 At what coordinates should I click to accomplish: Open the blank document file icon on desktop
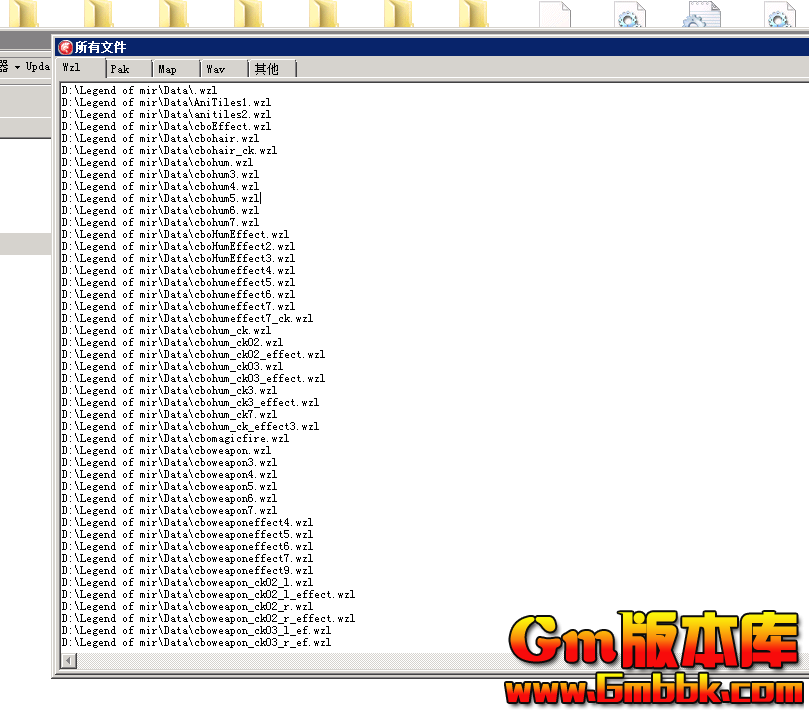point(553,13)
